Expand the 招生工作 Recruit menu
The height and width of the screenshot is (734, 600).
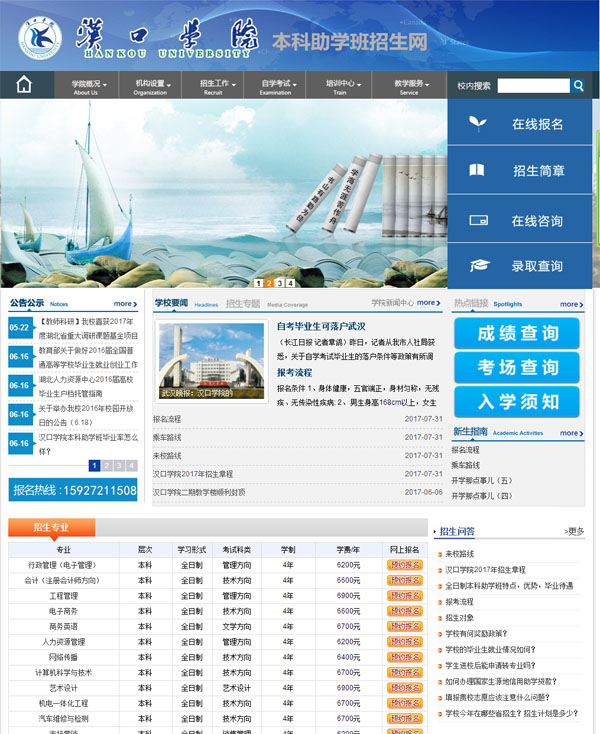pos(213,86)
